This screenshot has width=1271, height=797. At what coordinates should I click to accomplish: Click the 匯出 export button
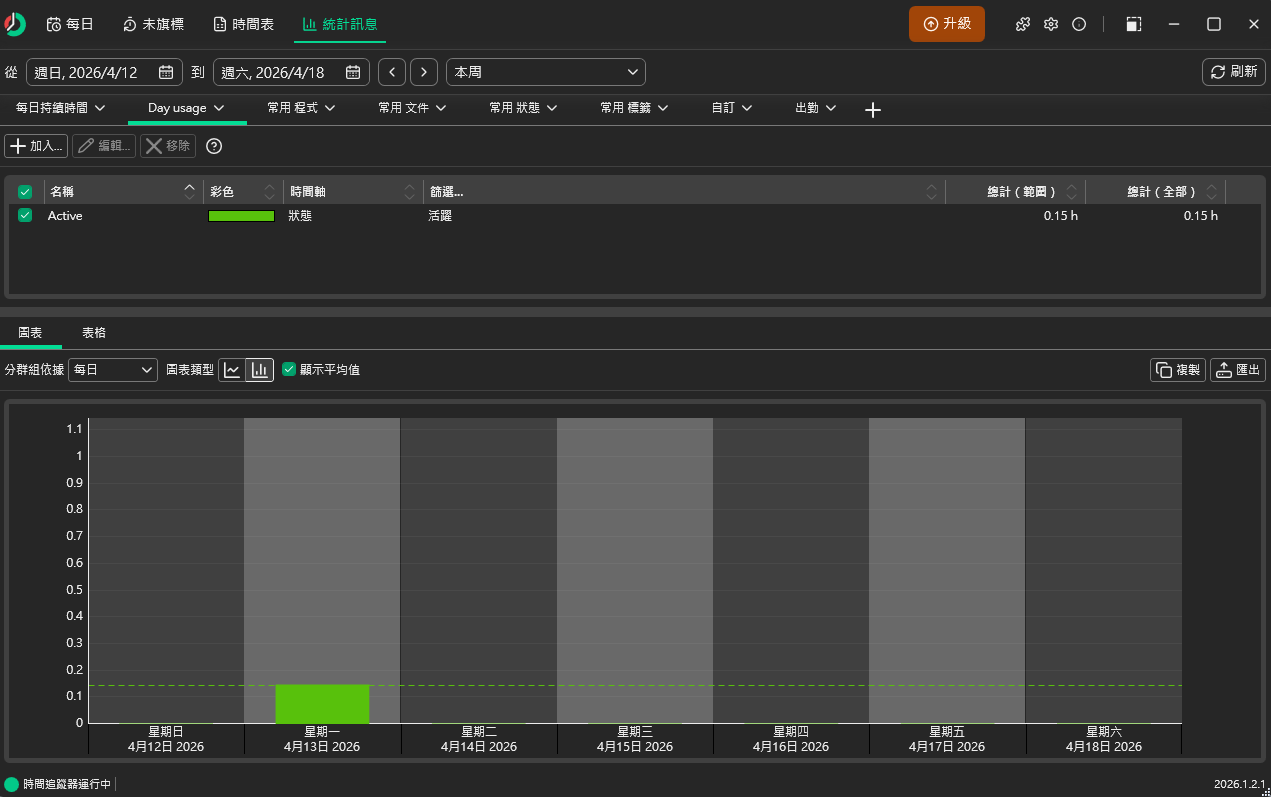click(x=1237, y=370)
